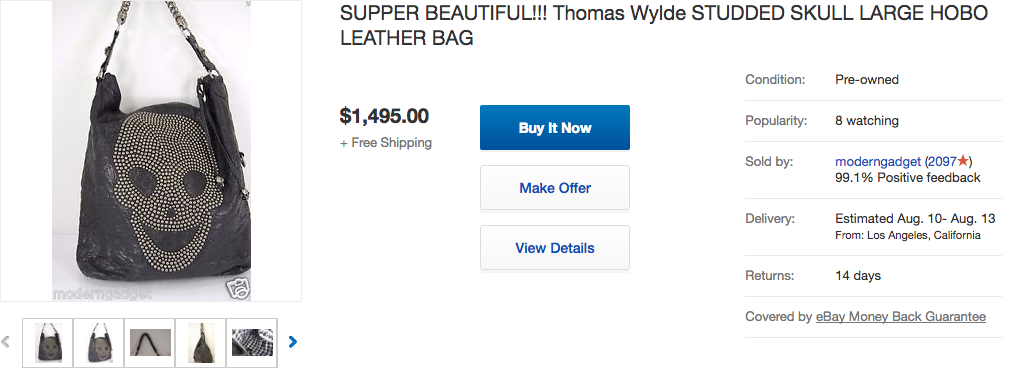This screenshot has height=379, width=1014.
Task: Click the $1,495.00 price text
Action: click(384, 116)
